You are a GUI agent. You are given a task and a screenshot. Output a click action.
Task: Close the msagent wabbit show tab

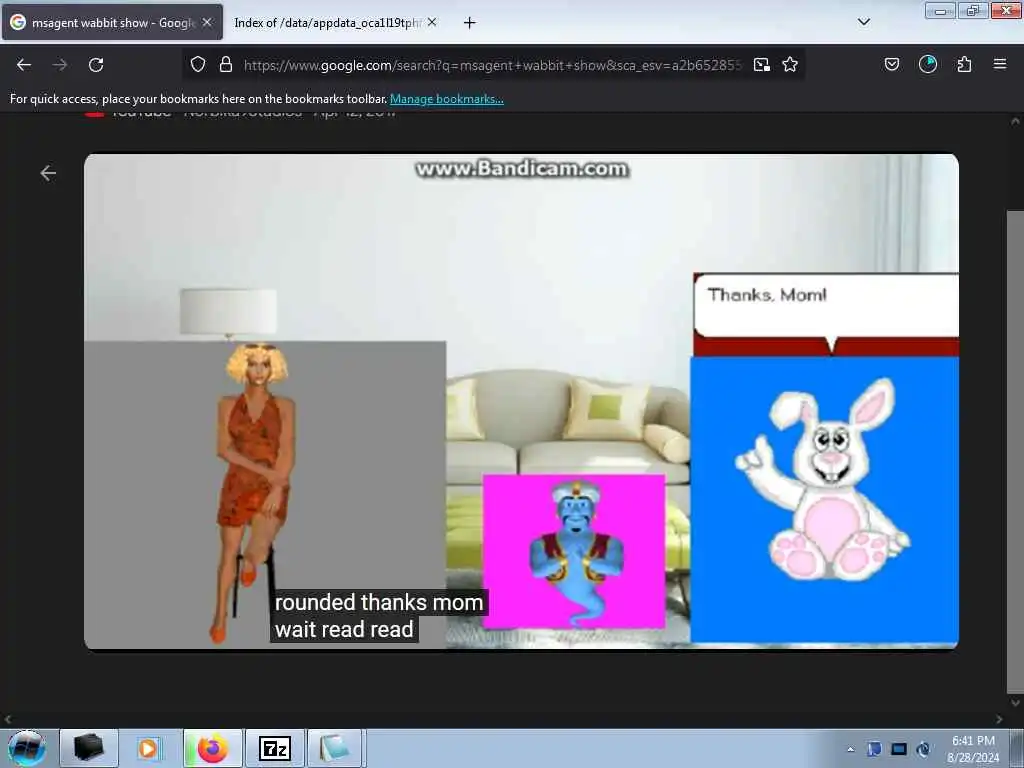(x=207, y=22)
